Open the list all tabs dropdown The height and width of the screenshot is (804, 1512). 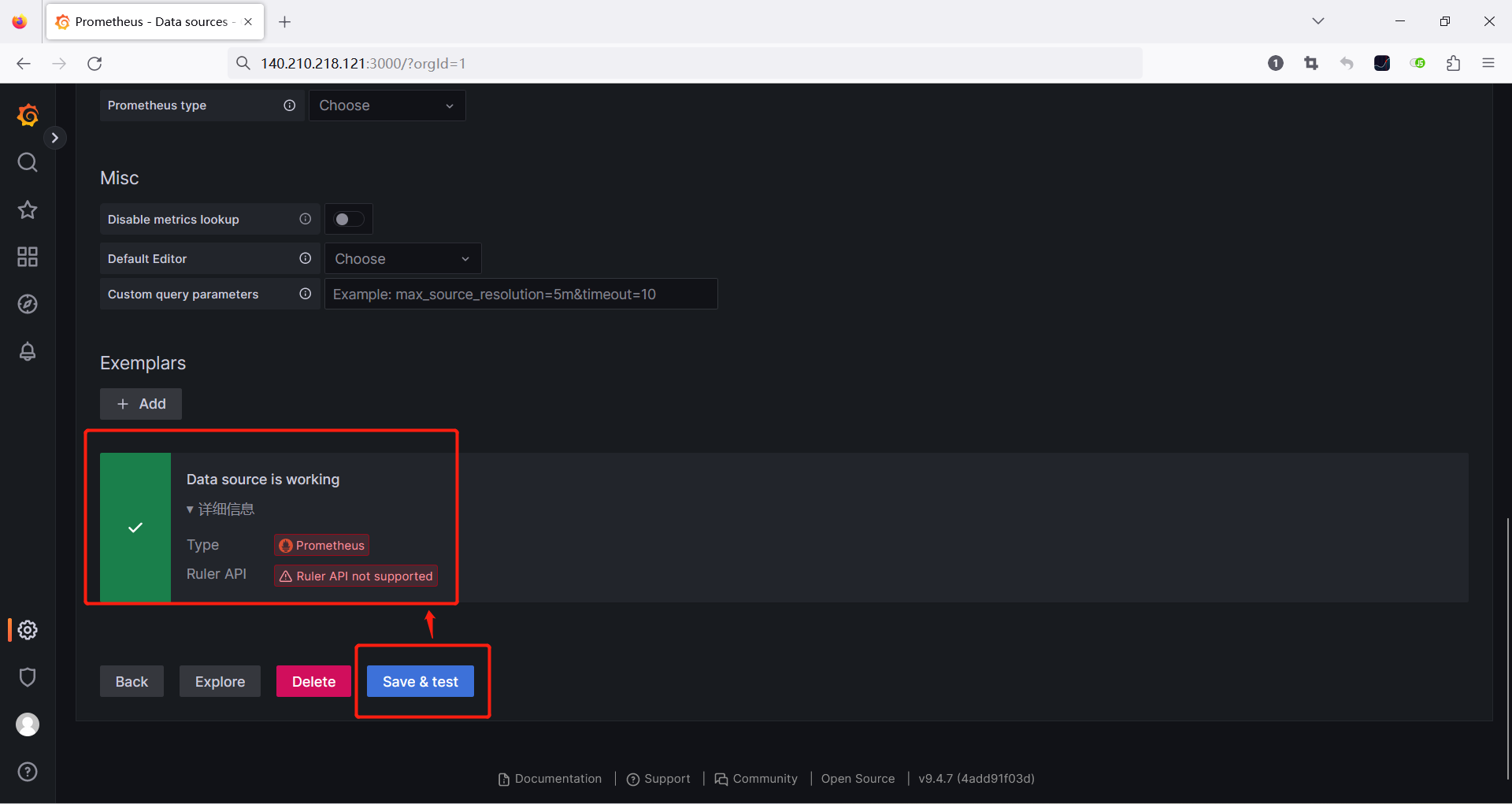pos(1318,21)
